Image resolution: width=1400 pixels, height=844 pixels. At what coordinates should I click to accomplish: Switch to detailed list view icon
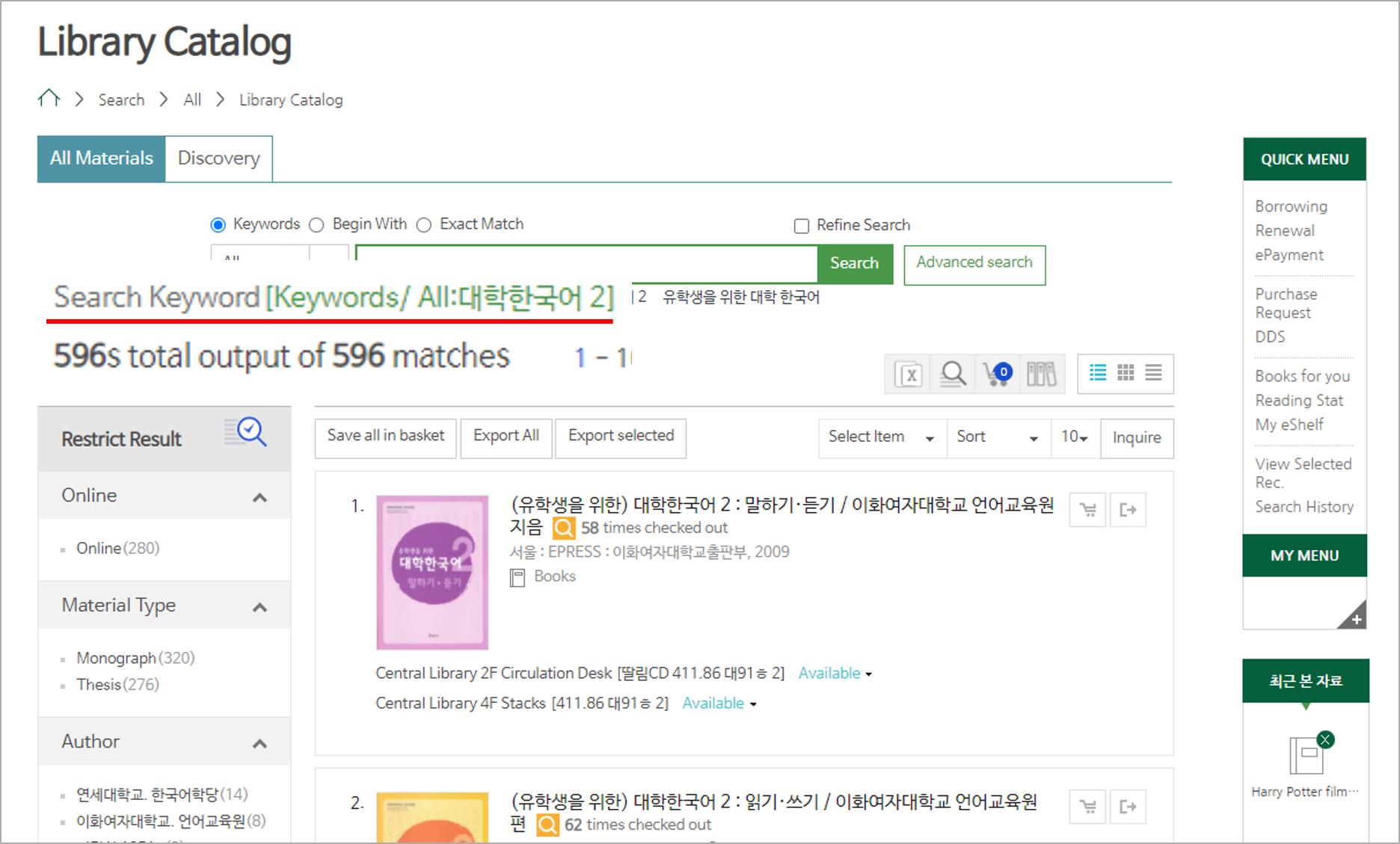click(x=1098, y=372)
